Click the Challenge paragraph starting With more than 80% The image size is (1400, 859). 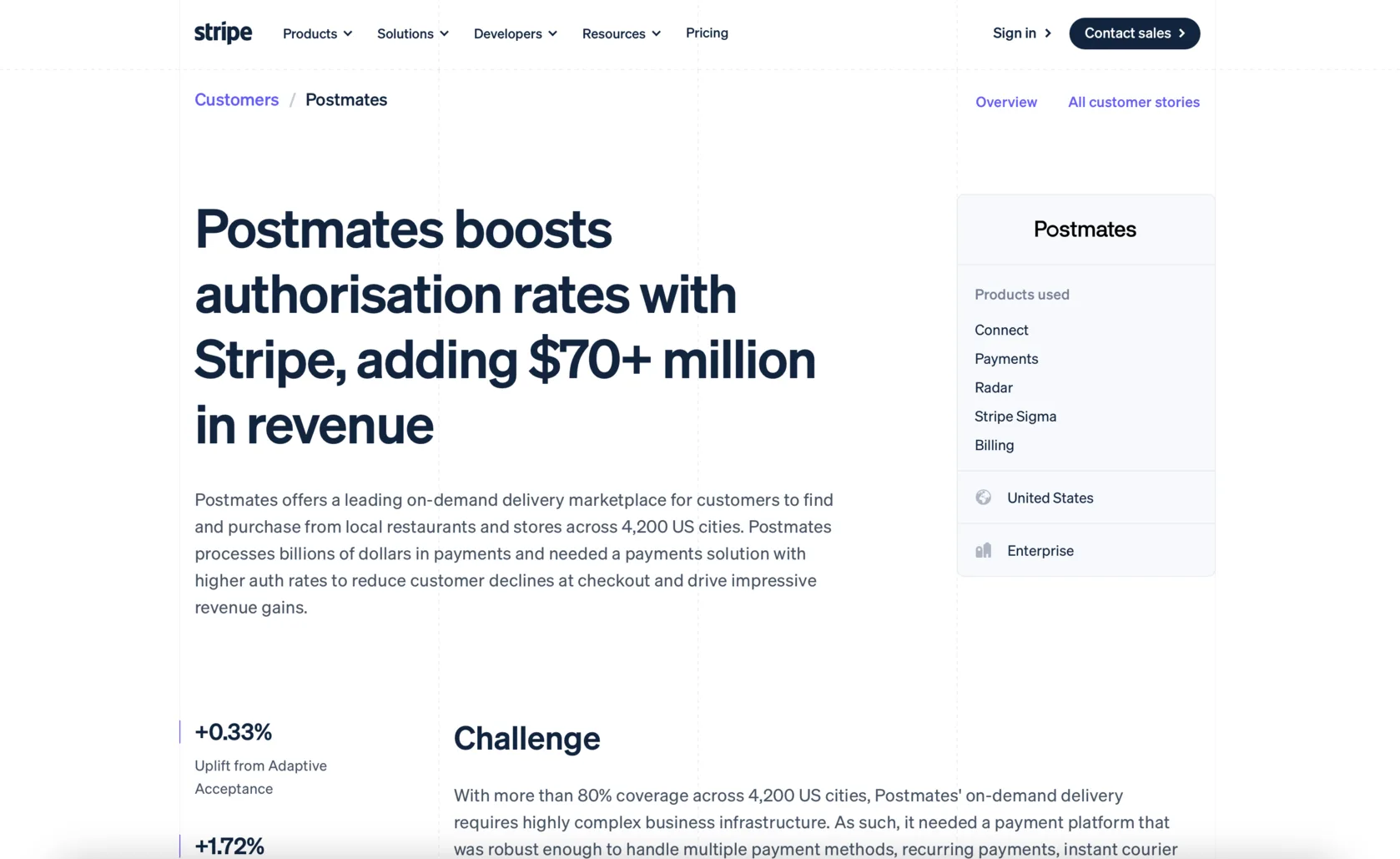click(816, 822)
